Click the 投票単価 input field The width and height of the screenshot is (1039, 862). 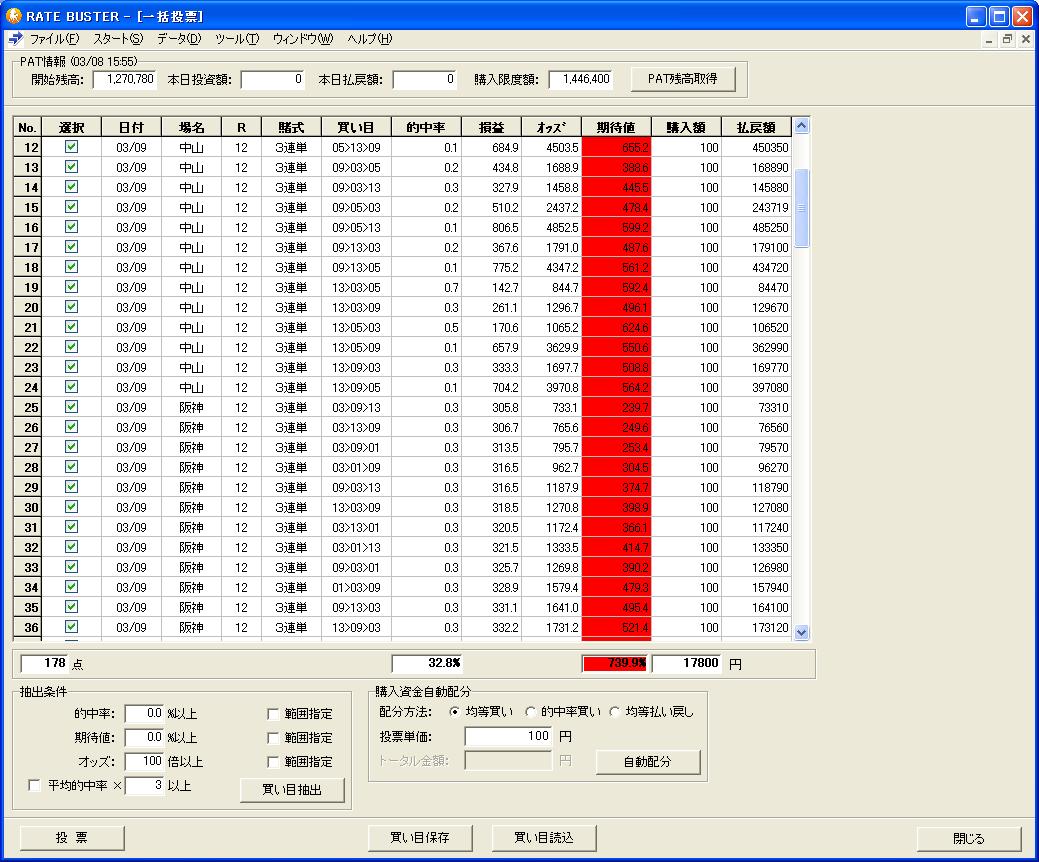508,736
